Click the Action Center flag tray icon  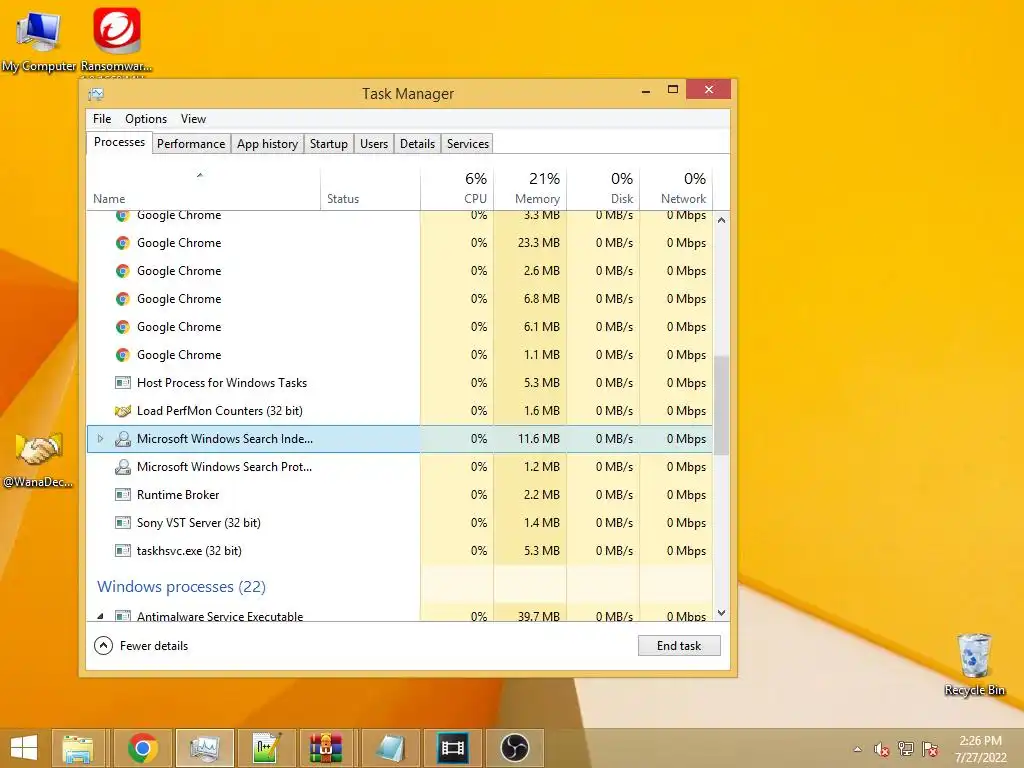point(930,749)
